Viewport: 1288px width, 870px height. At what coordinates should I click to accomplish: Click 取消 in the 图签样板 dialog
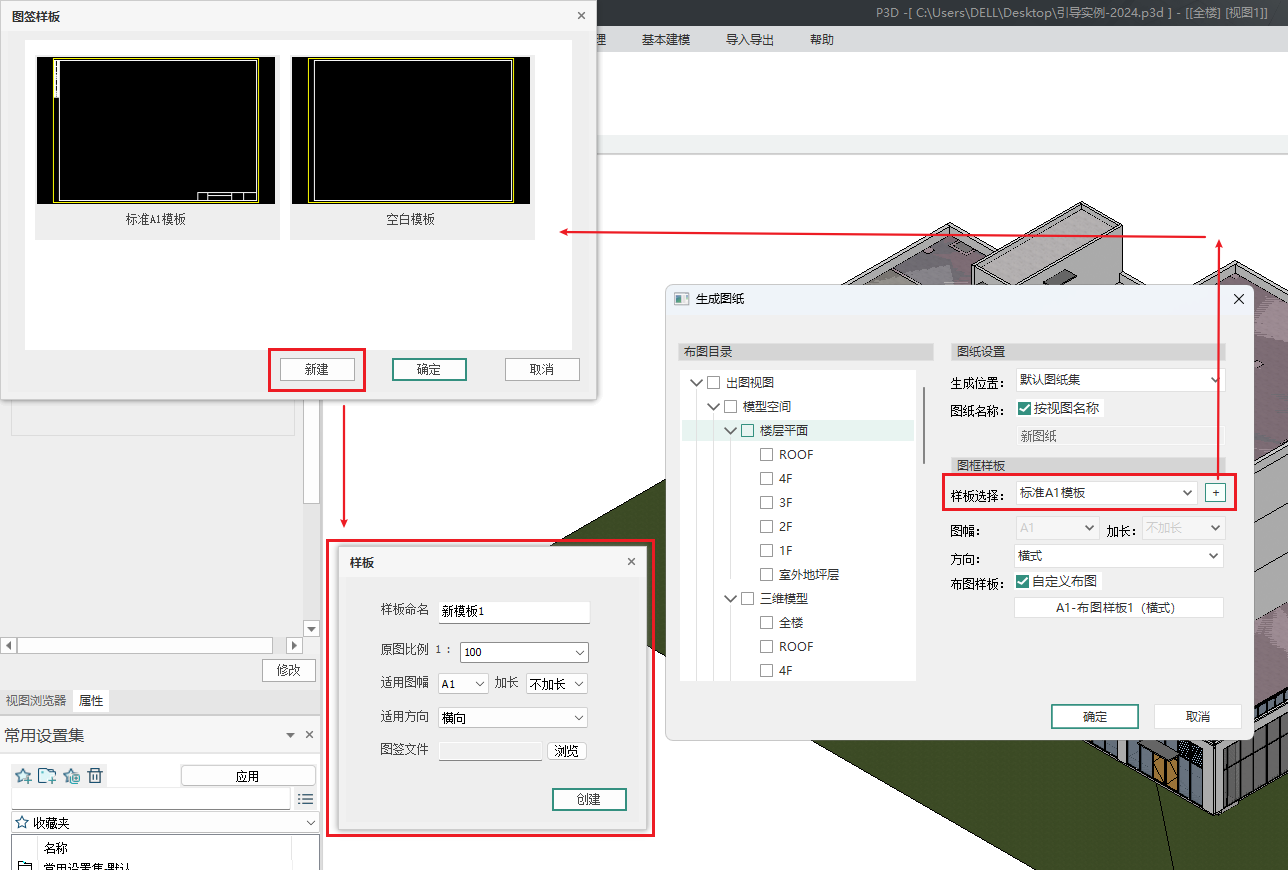click(542, 369)
